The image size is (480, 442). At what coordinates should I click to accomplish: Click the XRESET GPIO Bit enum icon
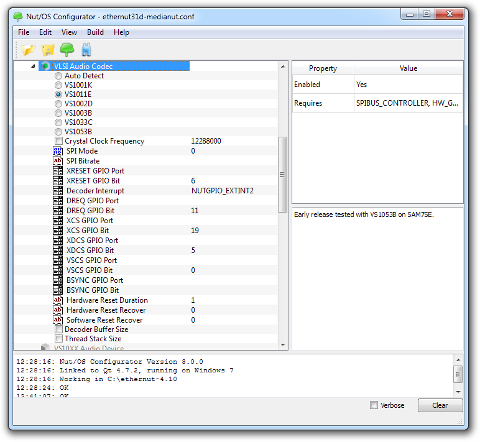coord(58,181)
